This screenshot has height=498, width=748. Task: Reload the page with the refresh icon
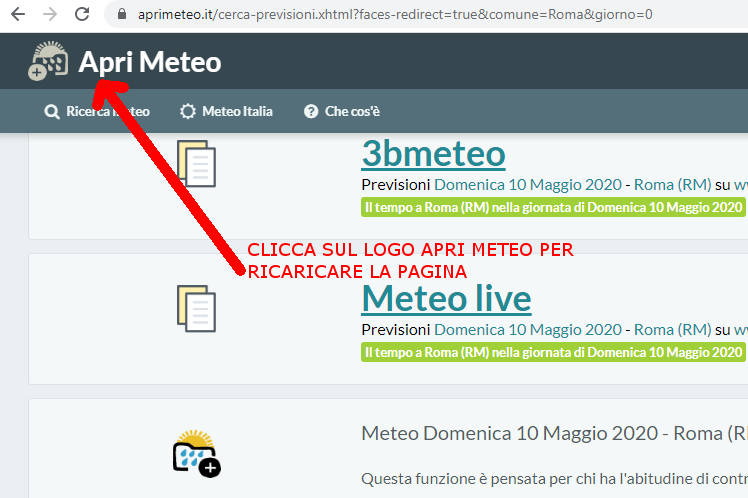tap(82, 14)
